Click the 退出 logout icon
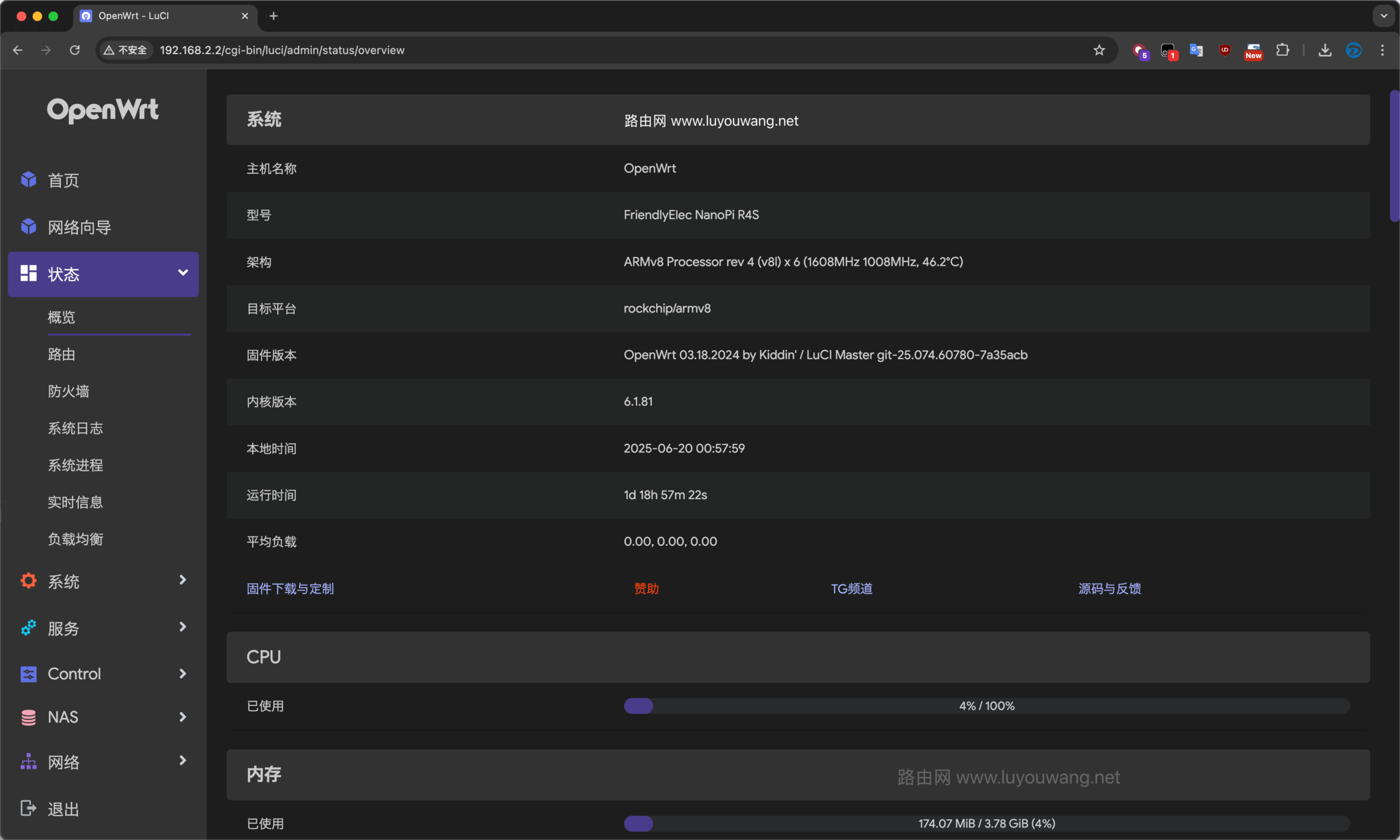Viewport: 1400px width, 840px height. click(28, 808)
